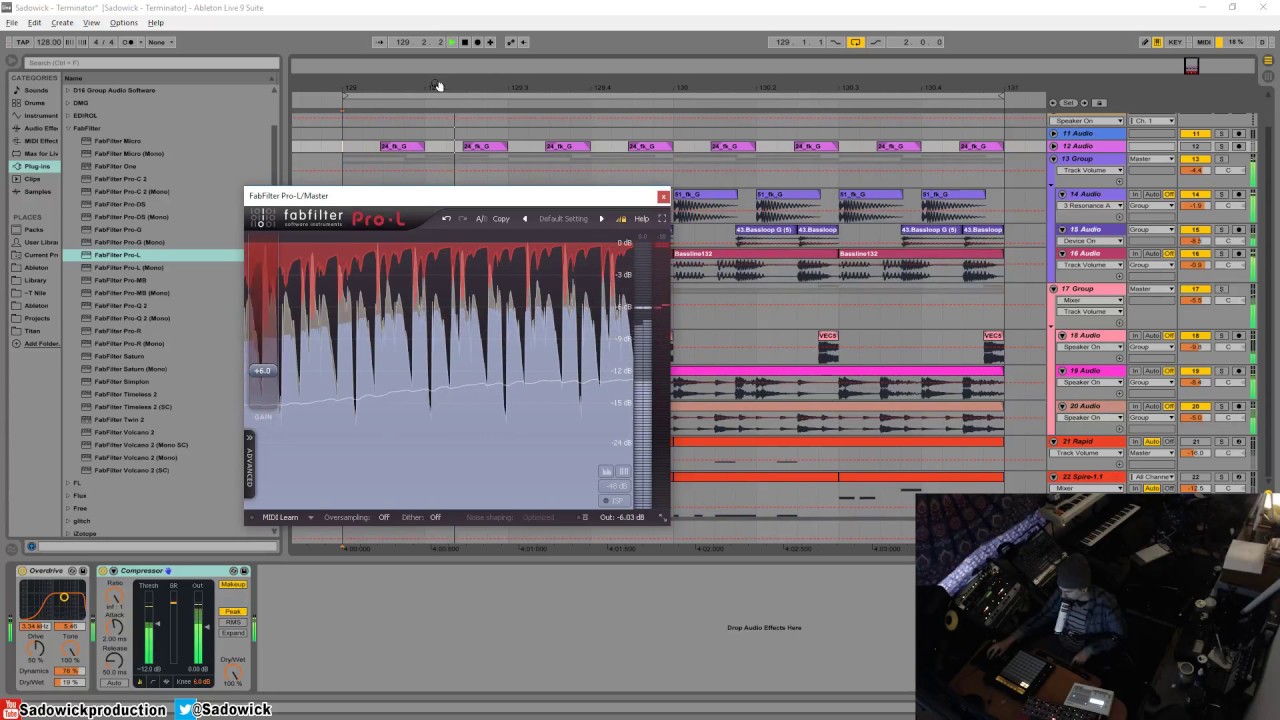Select Samples category in browser

point(37,191)
